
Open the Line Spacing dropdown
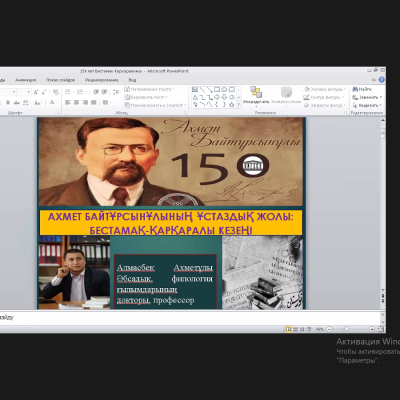[117, 92]
